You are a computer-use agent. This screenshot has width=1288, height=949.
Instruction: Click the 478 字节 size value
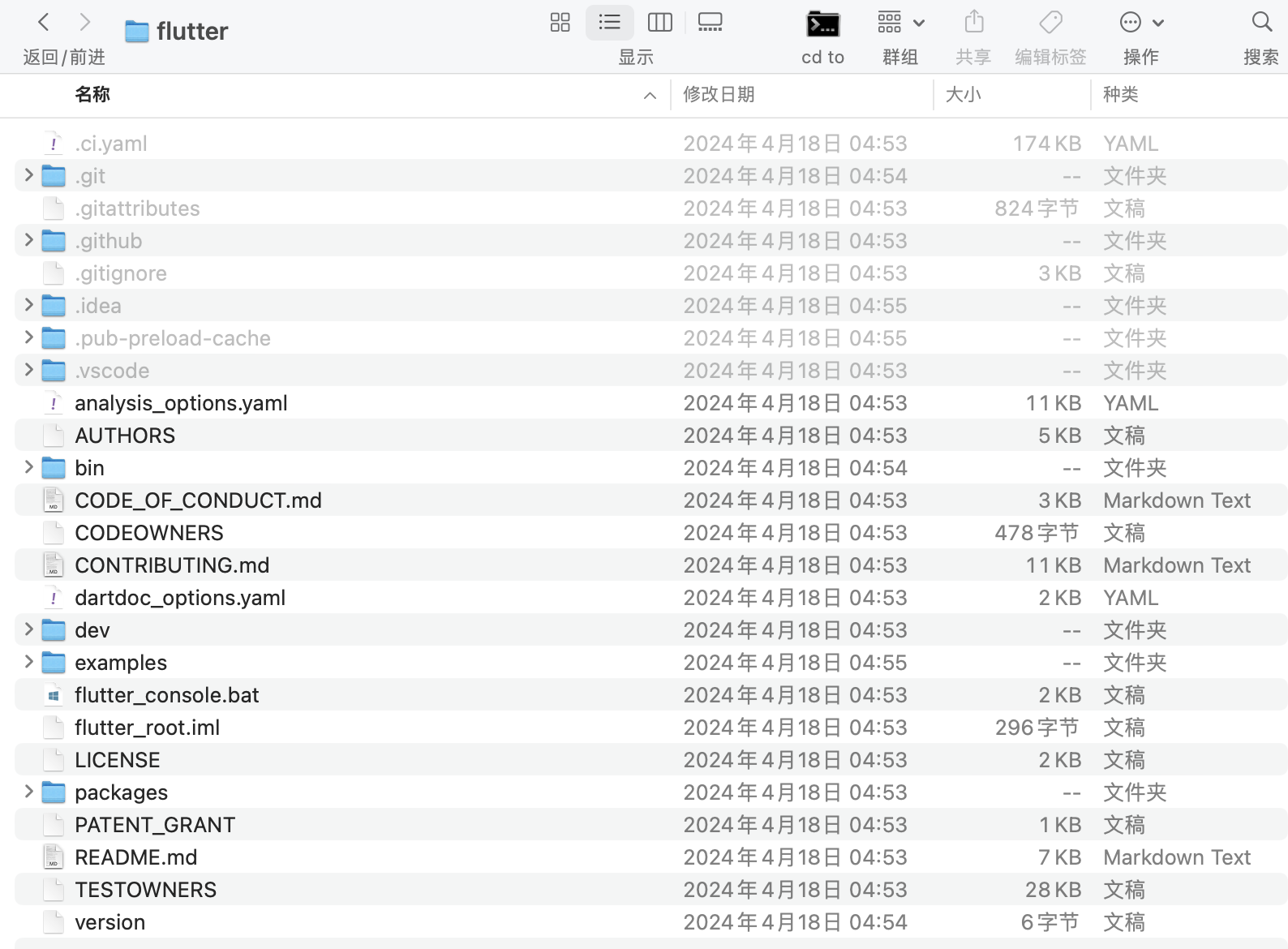pyautogui.click(x=1037, y=533)
